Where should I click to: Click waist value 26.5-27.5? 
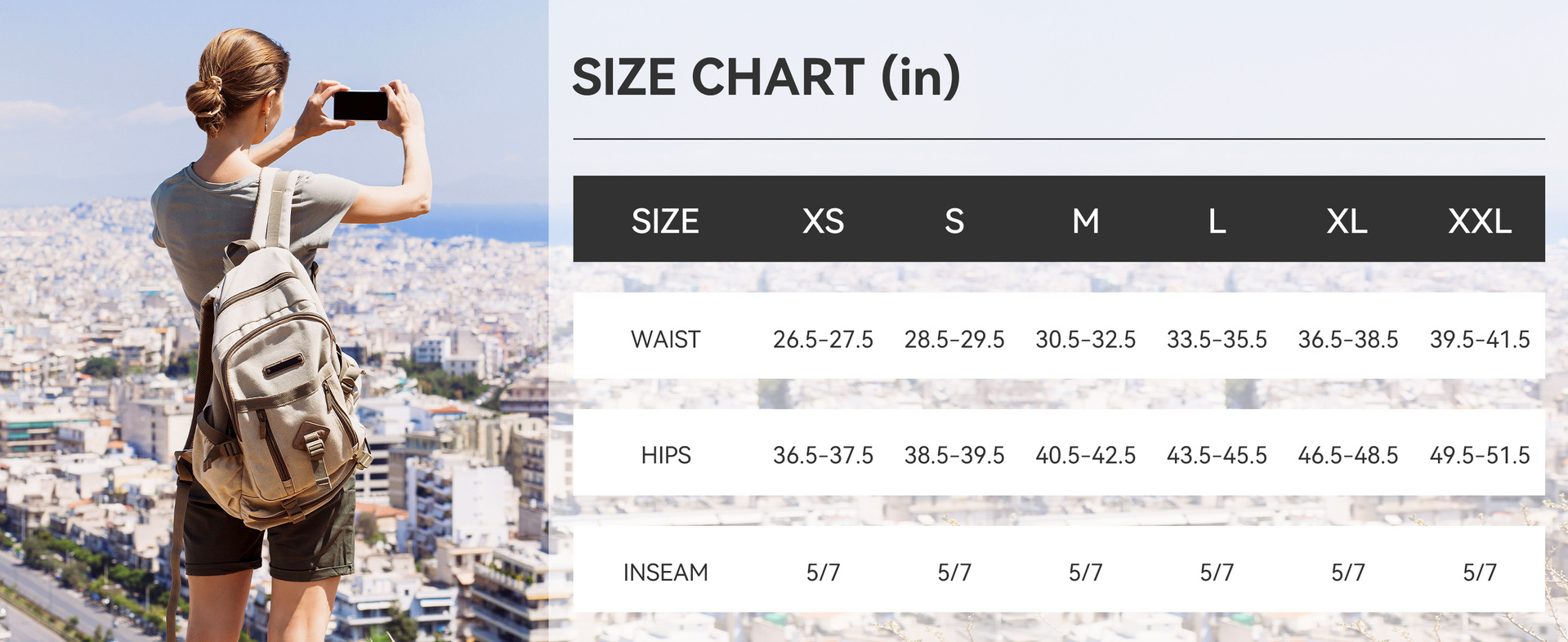click(x=823, y=339)
